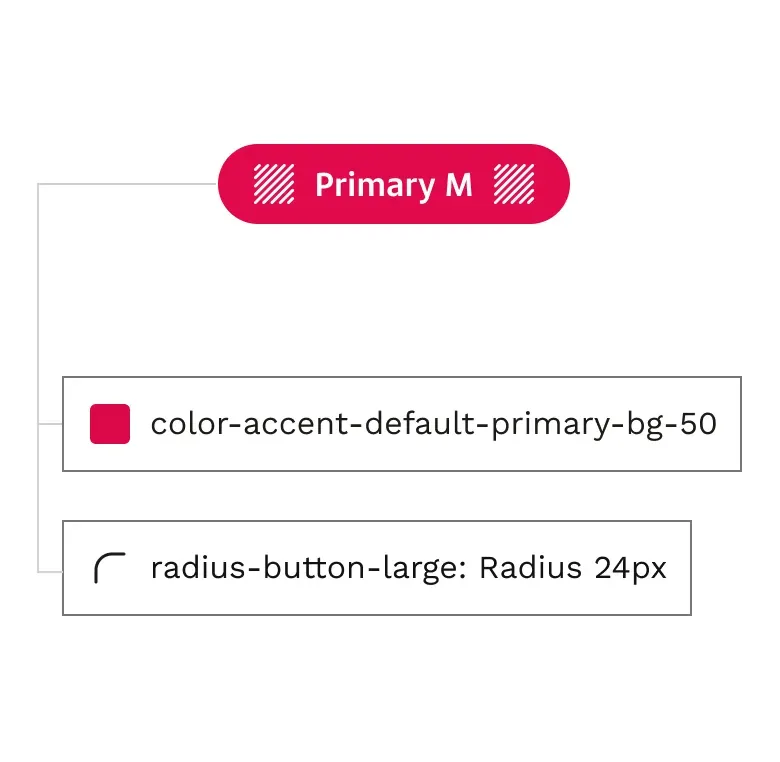Click the connector line leading to Primary M button

pos(127,184)
